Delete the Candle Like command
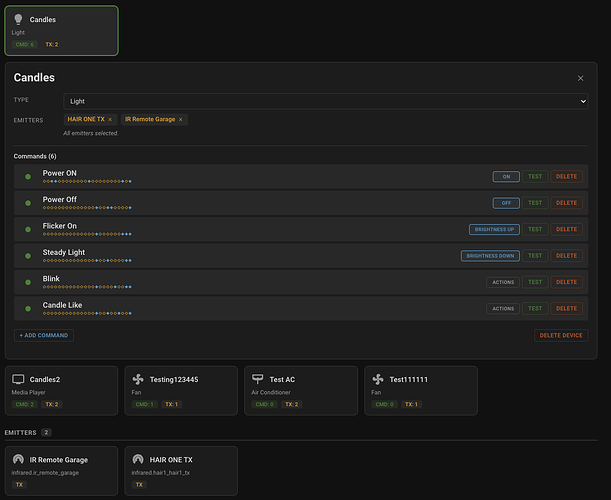The width and height of the screenshot is (611, 500). pyautogui.click(x=566, y=309)
